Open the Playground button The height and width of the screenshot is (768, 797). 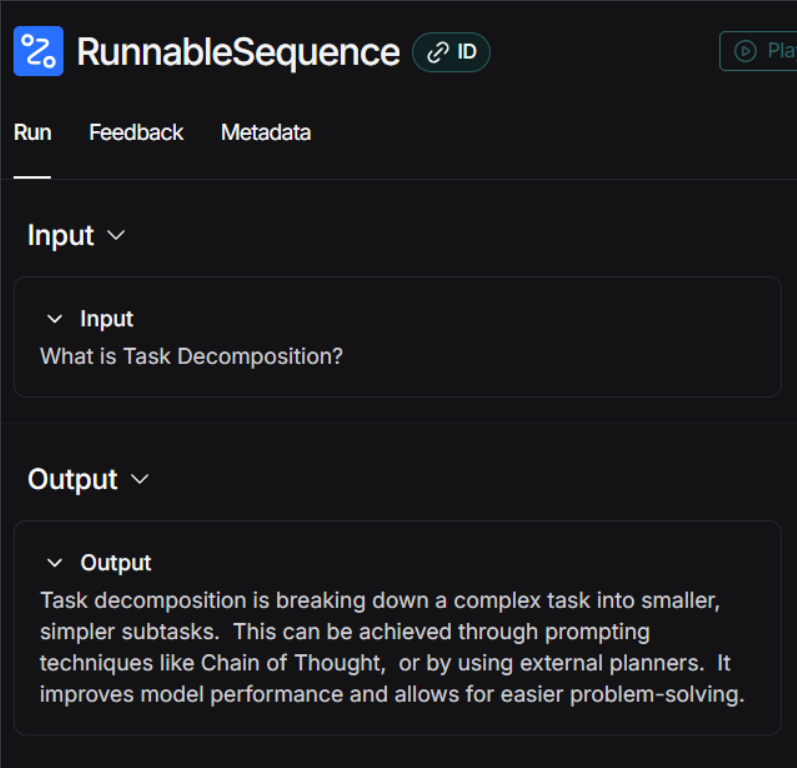tap(758, 51)
